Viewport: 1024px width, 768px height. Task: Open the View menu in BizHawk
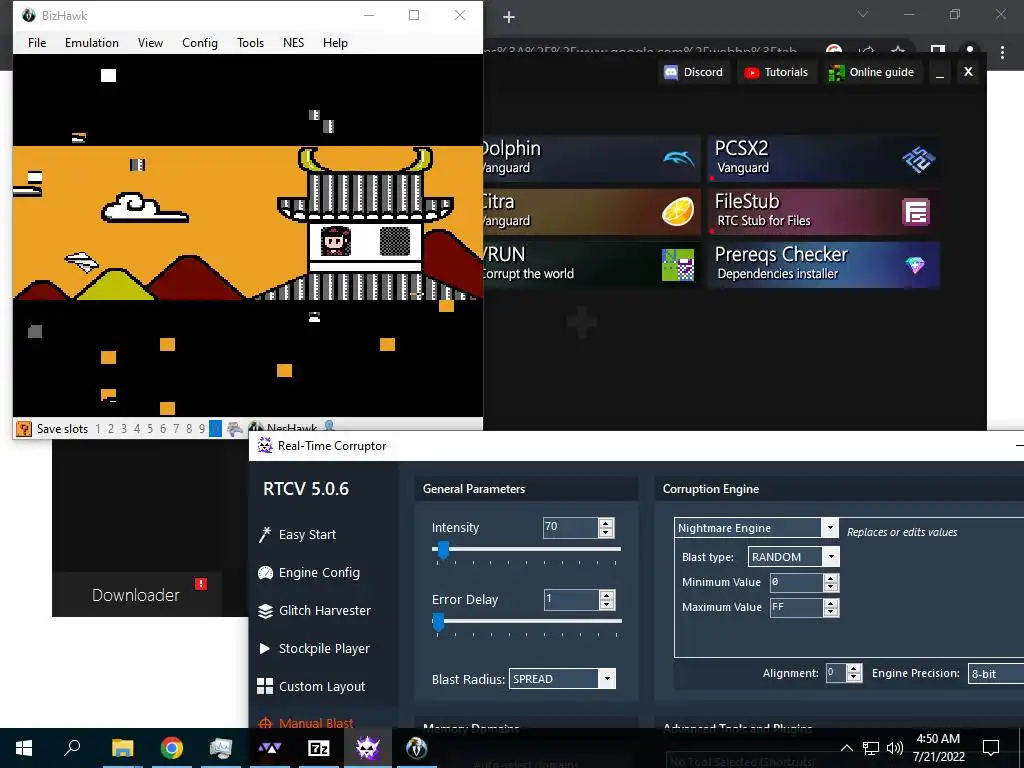(150, 42)
